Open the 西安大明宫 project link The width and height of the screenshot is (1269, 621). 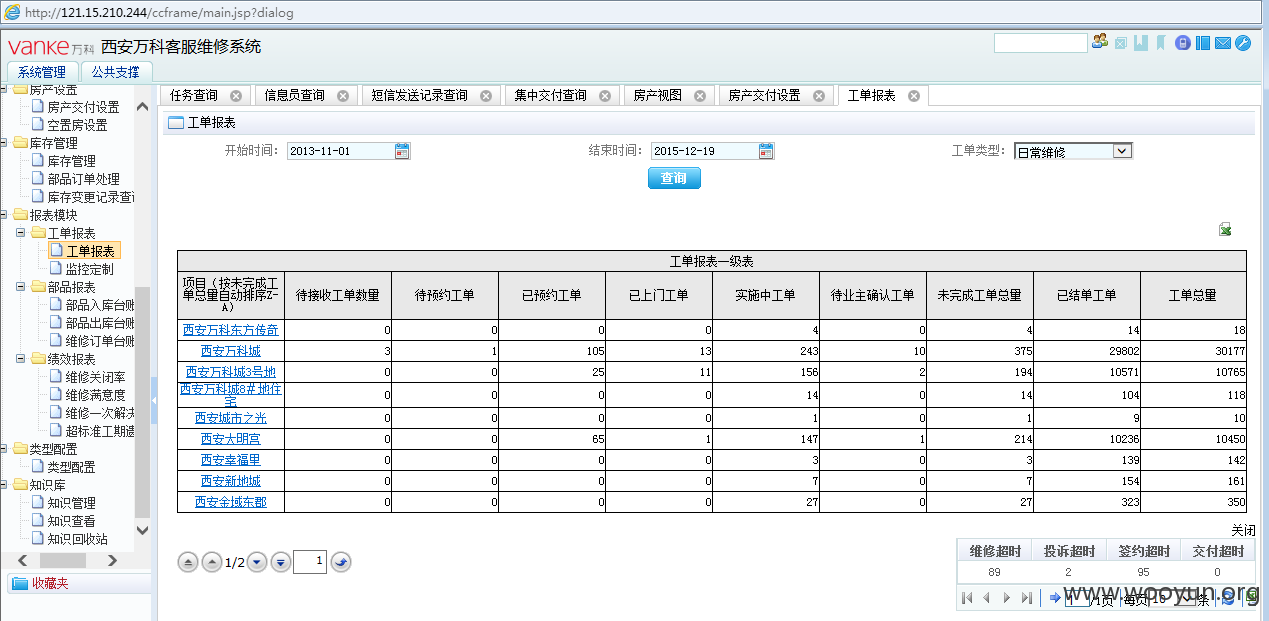click(231, 439)
